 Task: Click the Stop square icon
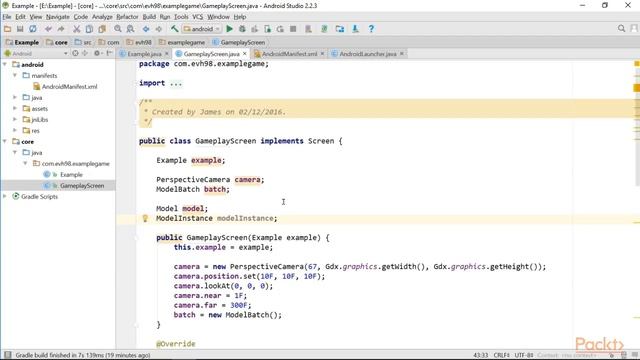(x=293, y=29)
